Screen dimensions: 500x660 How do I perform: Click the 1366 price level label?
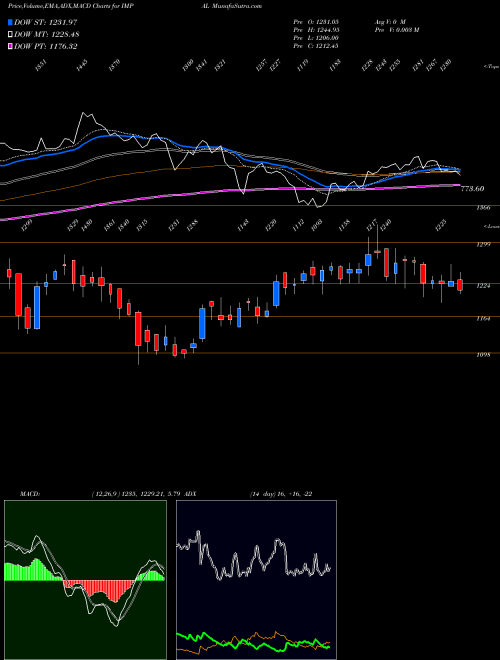point(482,208)
